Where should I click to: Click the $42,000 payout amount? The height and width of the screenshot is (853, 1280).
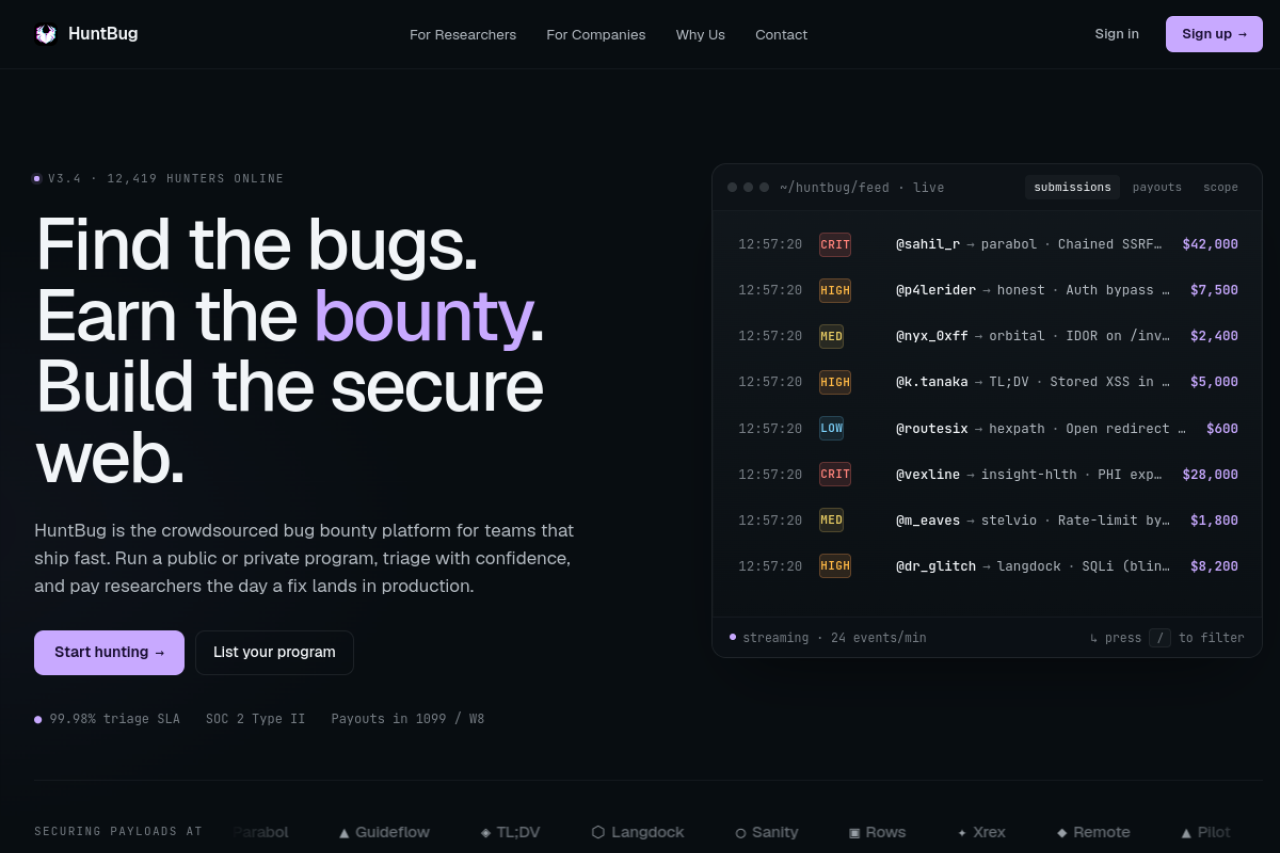[x=1210, y=244]
